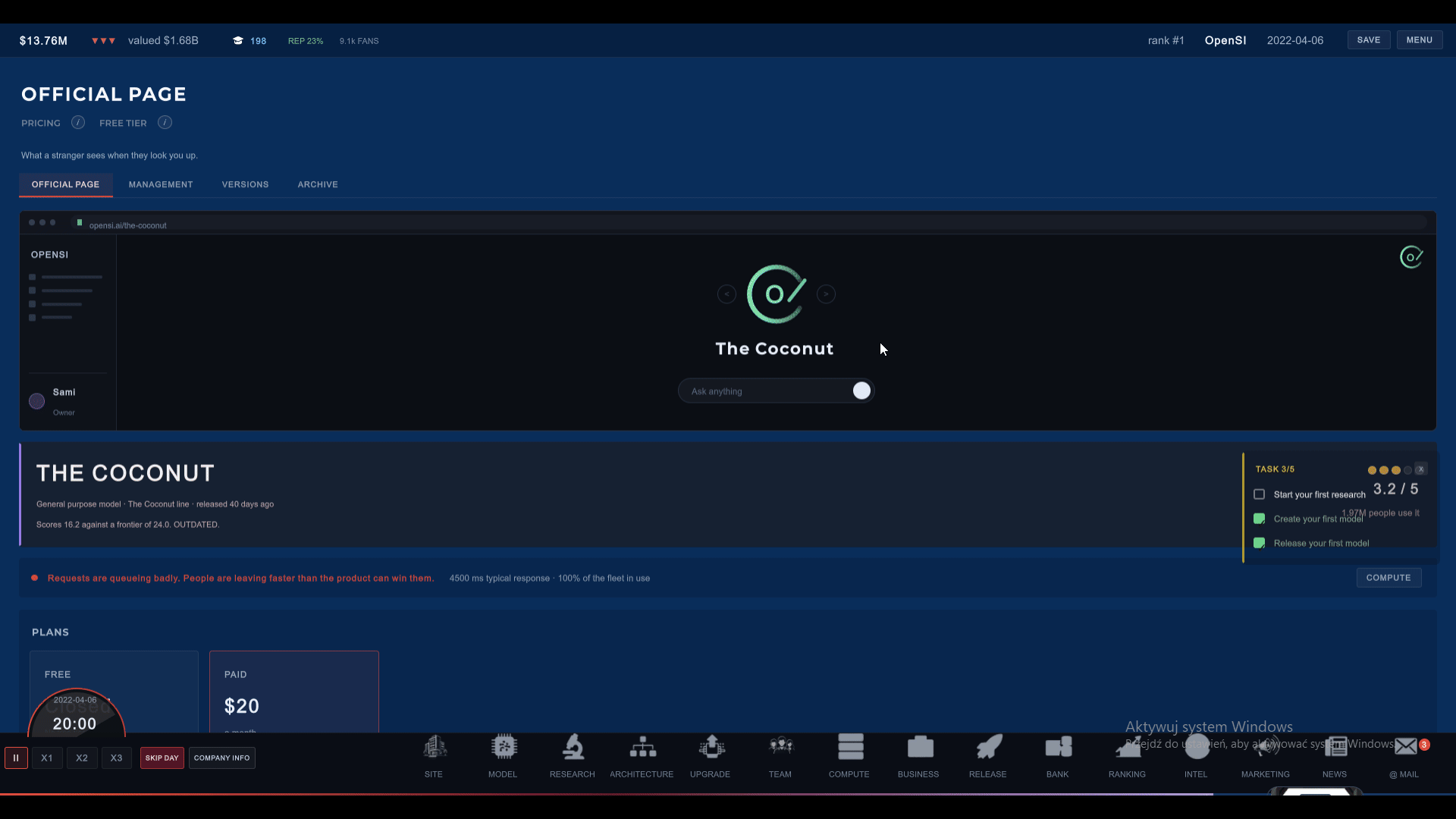Click the SAVE button
Viewport: 1456px width, 819px height.
click(x=1369, y=40)
